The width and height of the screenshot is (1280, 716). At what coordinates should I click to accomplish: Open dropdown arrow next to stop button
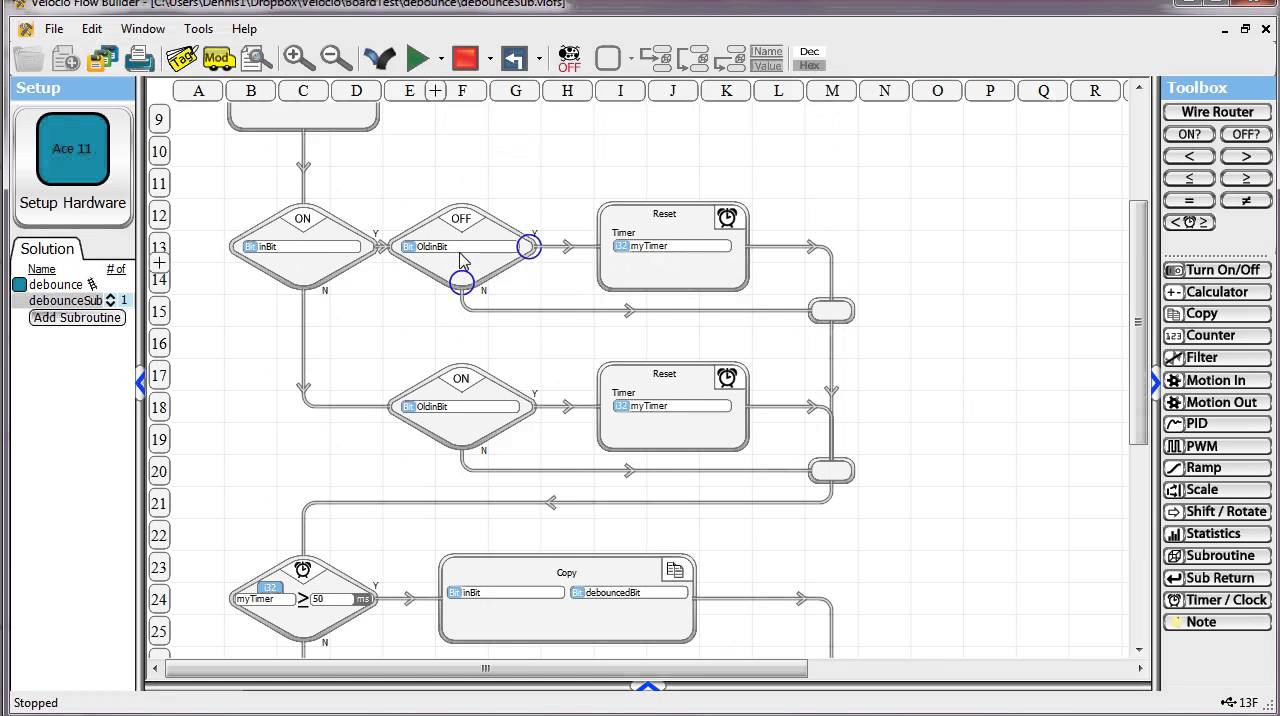point(490,59)
